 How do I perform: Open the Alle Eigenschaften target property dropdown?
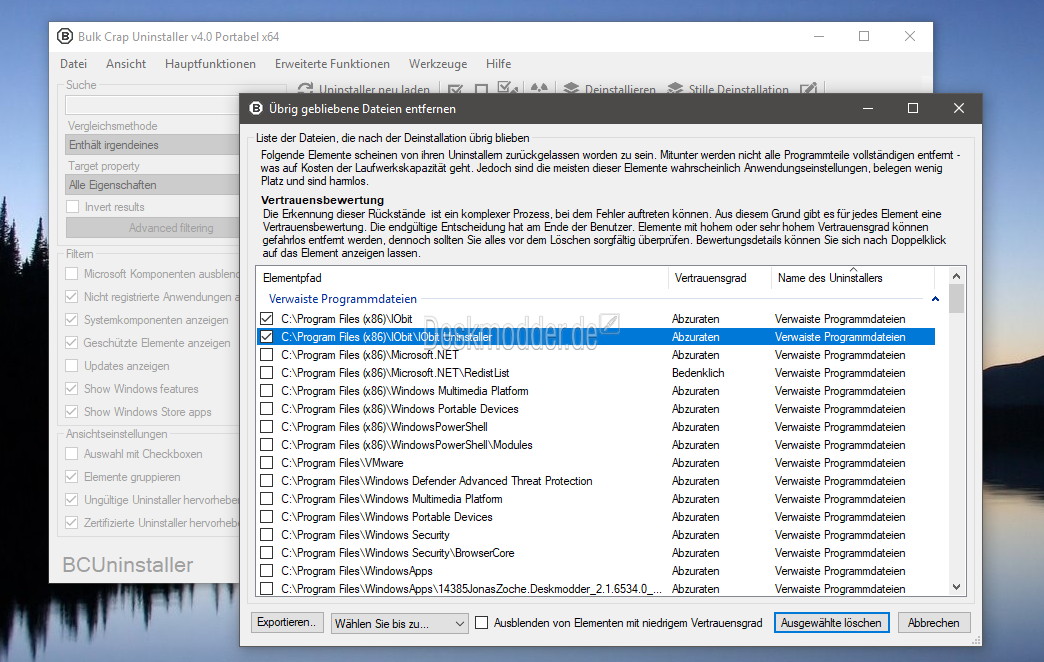coord(152,184)
